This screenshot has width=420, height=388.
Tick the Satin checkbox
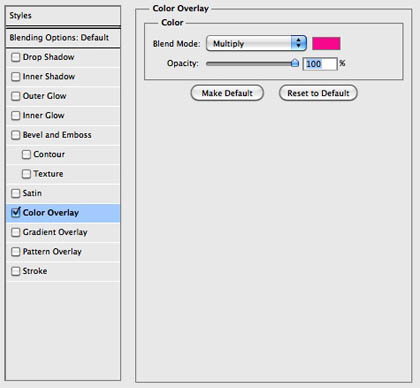(16, 193)
